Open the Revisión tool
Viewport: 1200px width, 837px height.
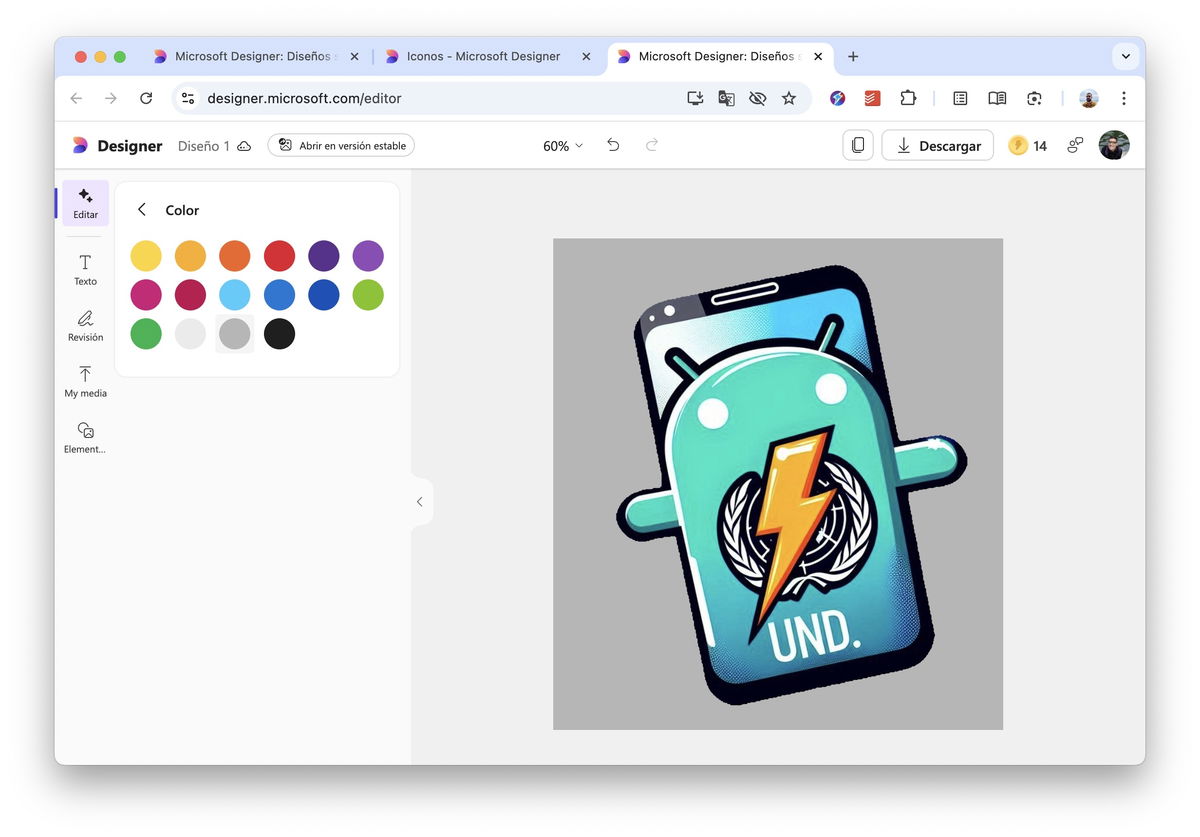[x=85, y=324]
